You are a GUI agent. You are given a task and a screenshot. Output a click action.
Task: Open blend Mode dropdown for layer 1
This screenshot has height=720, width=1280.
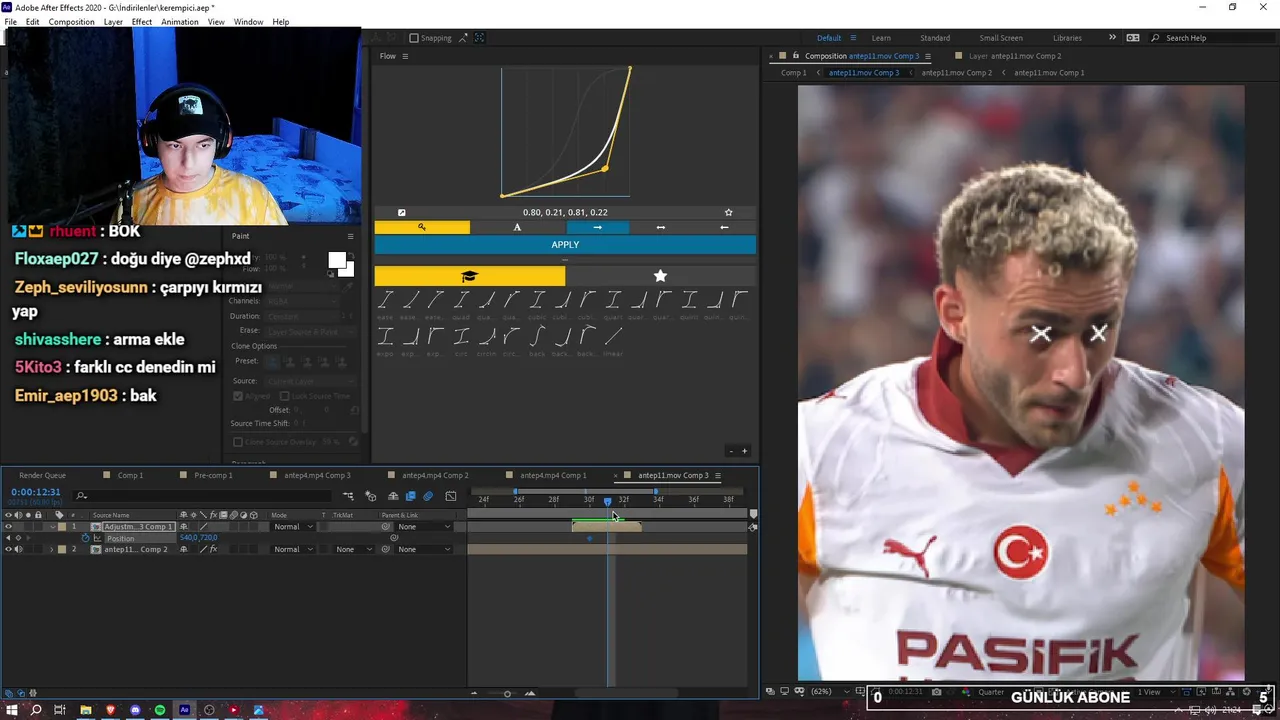pyautogui.click(x=293, y=526)
